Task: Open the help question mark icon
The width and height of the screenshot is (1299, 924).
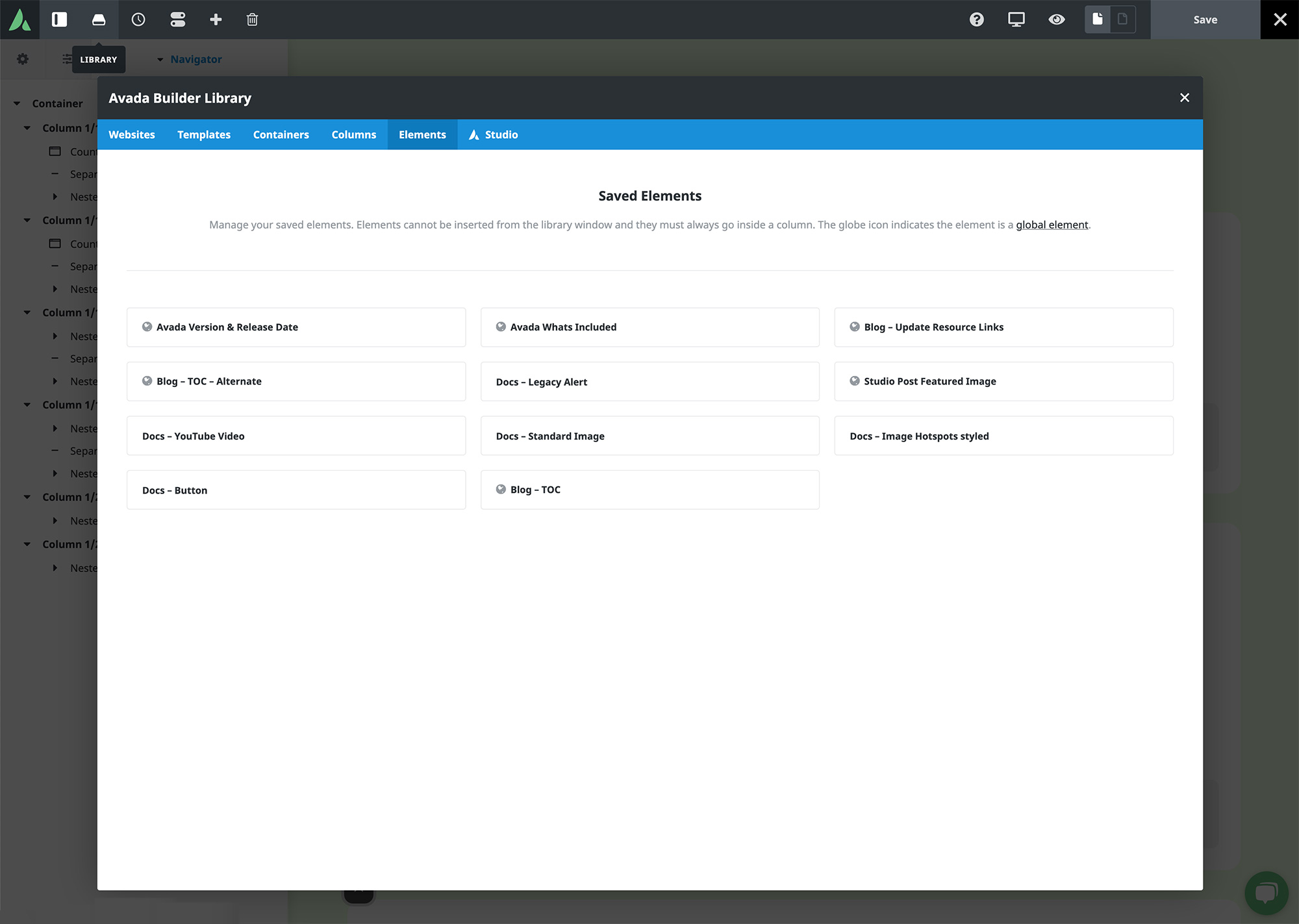Action: pyautogui.click(x=977, y=19)
